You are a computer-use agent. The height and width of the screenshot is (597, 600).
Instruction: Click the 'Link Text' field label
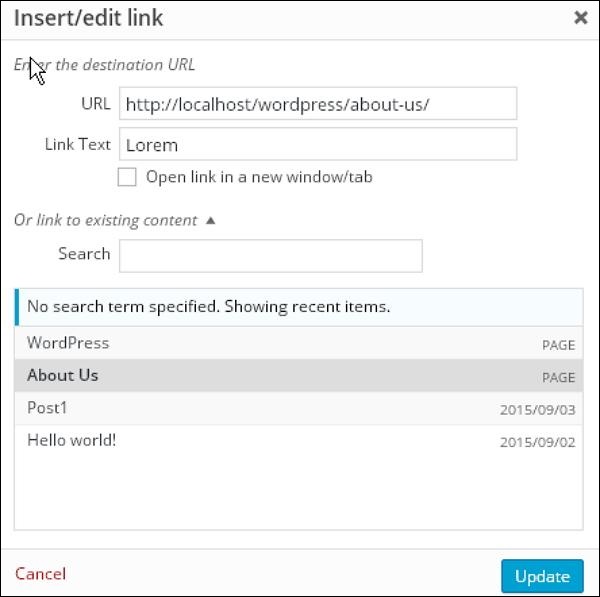point(77,144)
